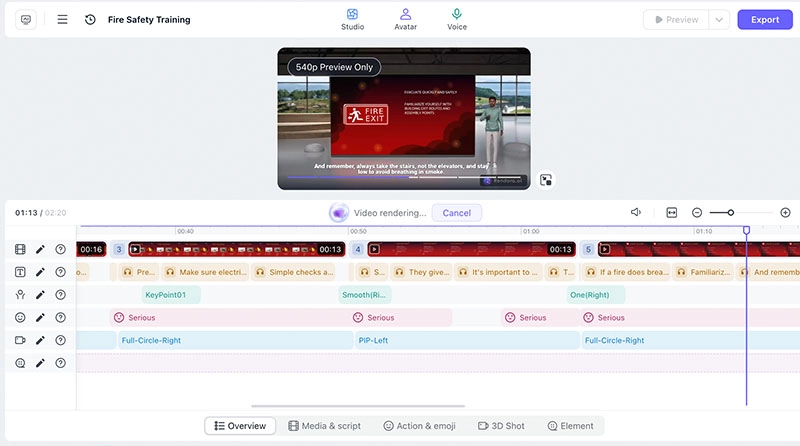800x446 pixels.
Task: Open help for the 3D shot track
Action: 60,340
